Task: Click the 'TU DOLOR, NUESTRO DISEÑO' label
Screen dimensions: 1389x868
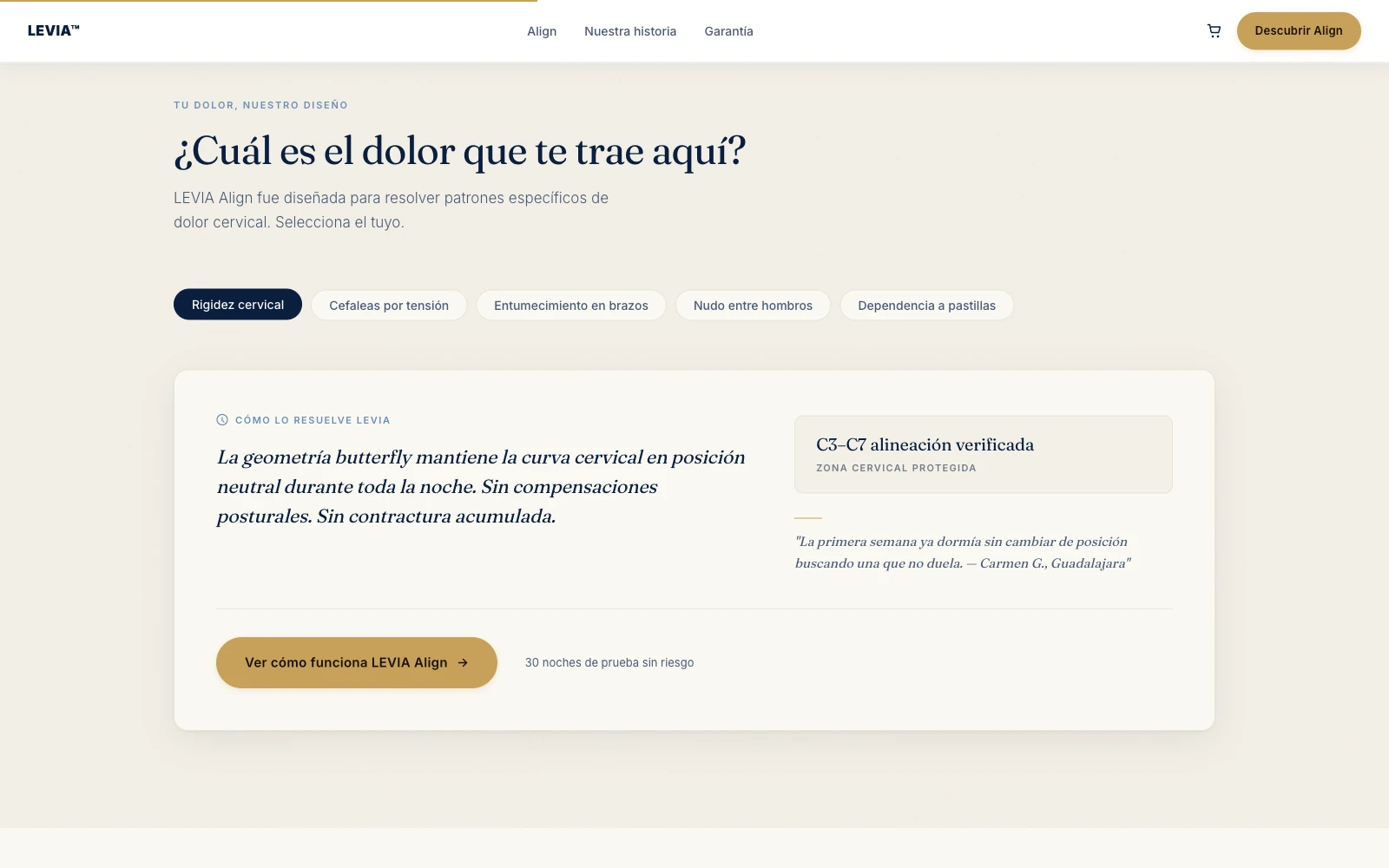Action: click(x=260, y=105)
